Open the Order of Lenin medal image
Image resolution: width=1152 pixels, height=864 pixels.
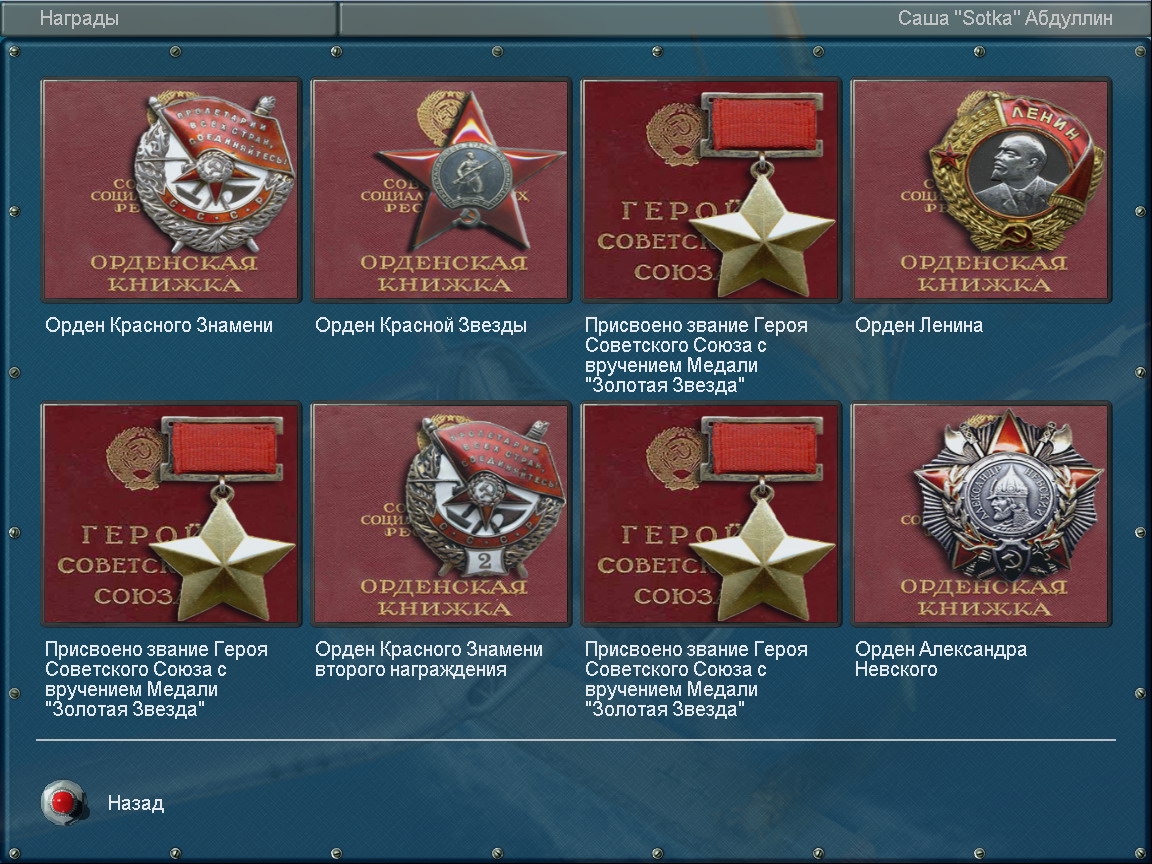(x=981, y=190)
